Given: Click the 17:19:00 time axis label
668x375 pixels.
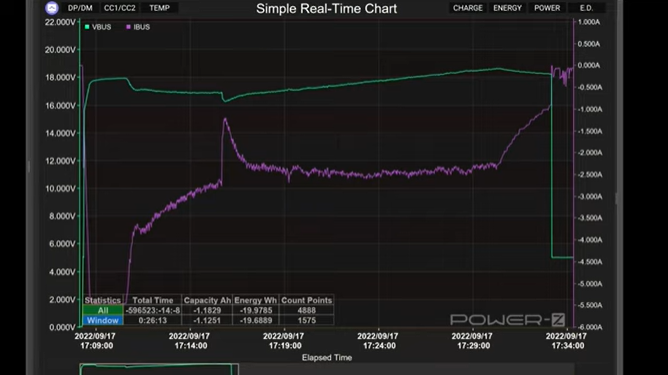Looking at the screenshot, I should coord(285,346).
